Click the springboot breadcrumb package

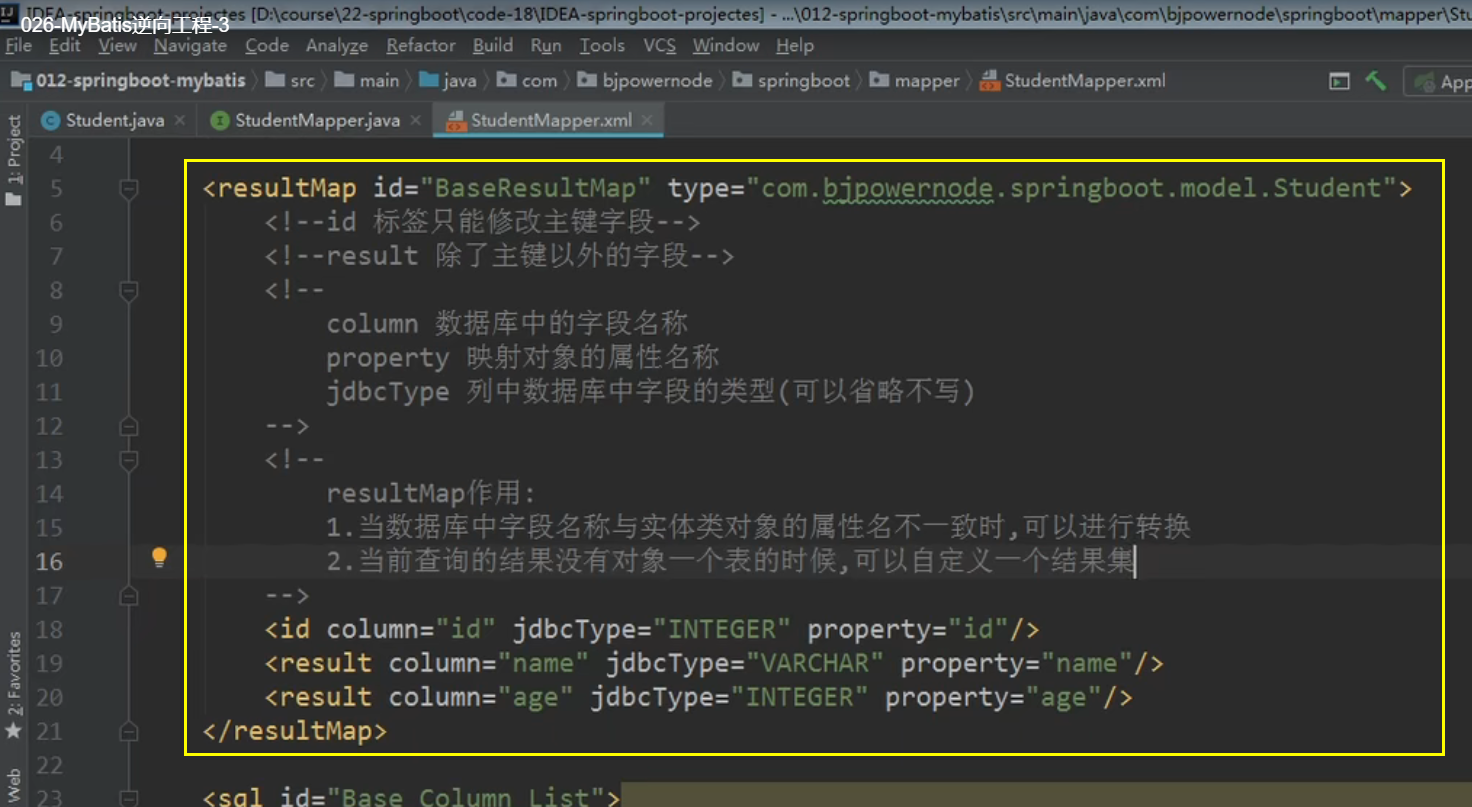791,81
